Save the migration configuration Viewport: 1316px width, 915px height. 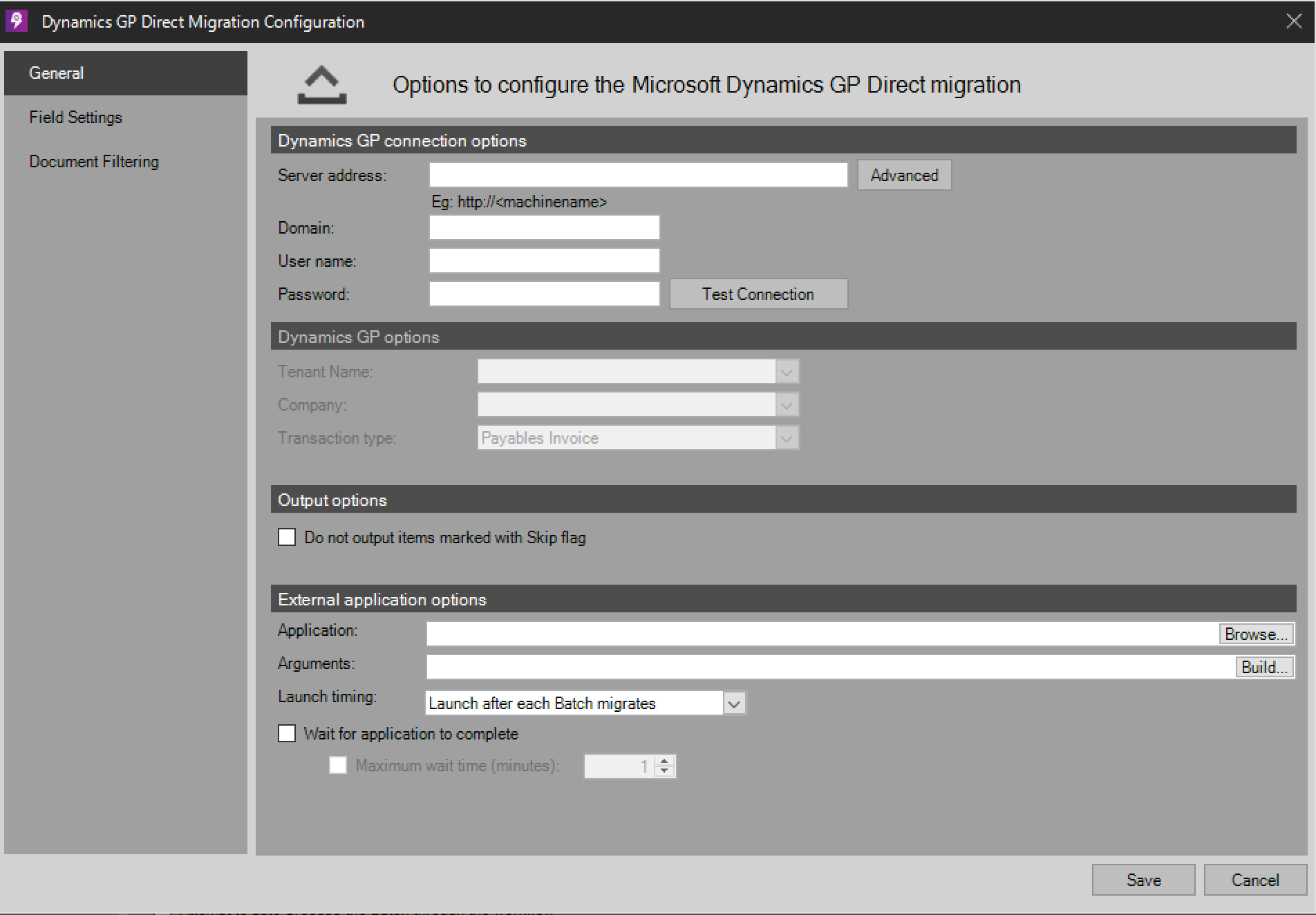pos(1144,880)
